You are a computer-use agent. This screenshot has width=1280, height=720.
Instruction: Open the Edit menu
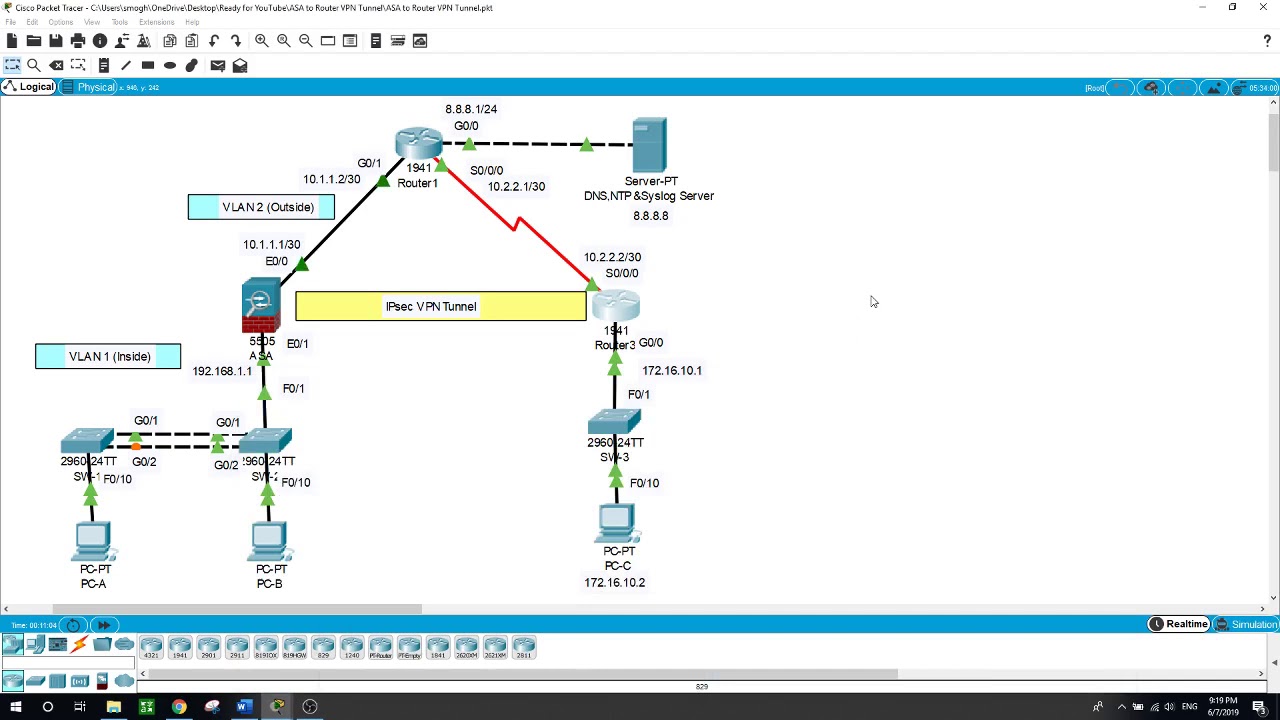pyautogui.click(x=32, y=22)
